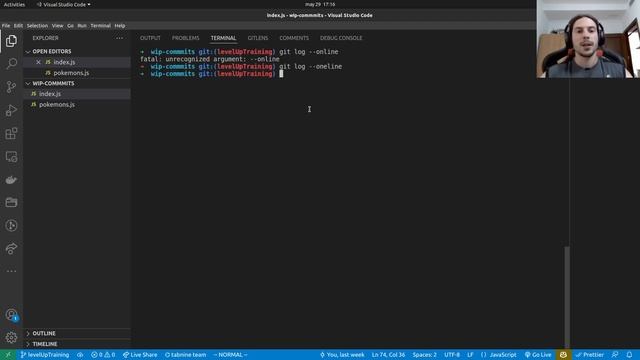Open the Accounts icon

tap(11, 315)
